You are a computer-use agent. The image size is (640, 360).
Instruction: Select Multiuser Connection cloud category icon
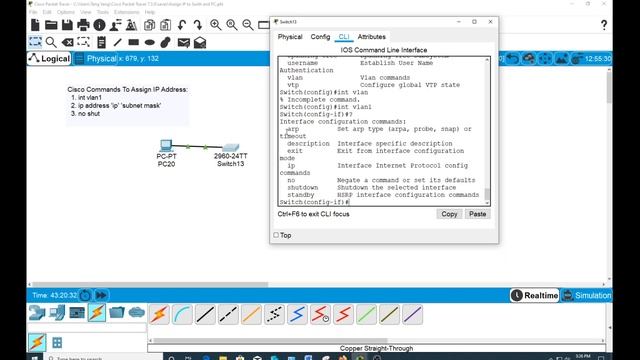137,313
